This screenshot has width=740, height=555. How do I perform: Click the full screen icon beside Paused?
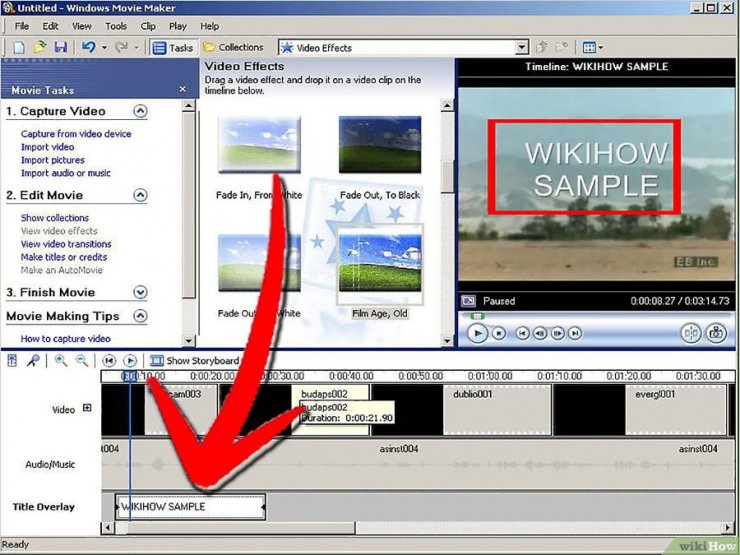point(468,301)
